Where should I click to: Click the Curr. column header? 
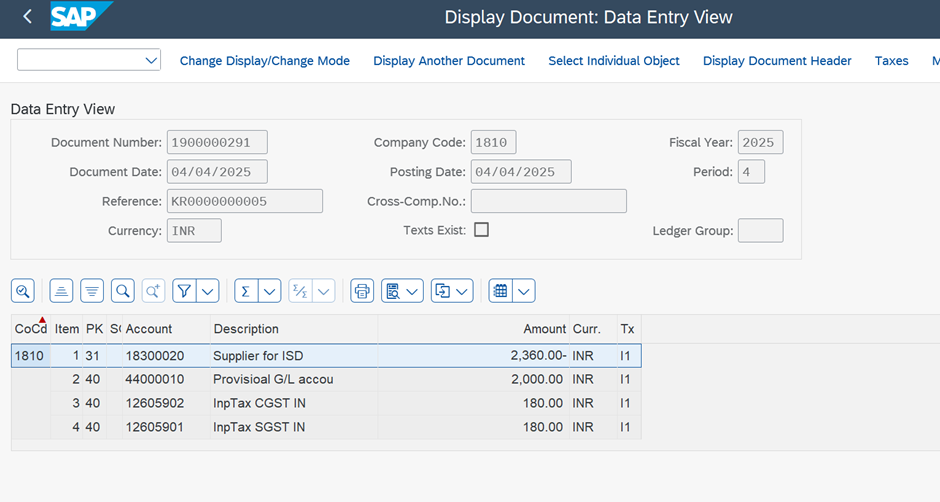pyautogui.click(x=593, y=329)
